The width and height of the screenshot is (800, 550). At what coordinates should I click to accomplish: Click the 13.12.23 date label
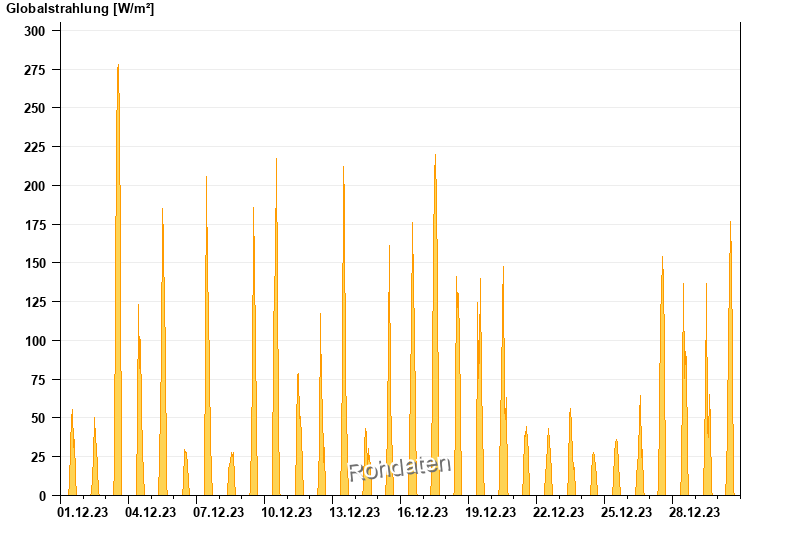355,512
